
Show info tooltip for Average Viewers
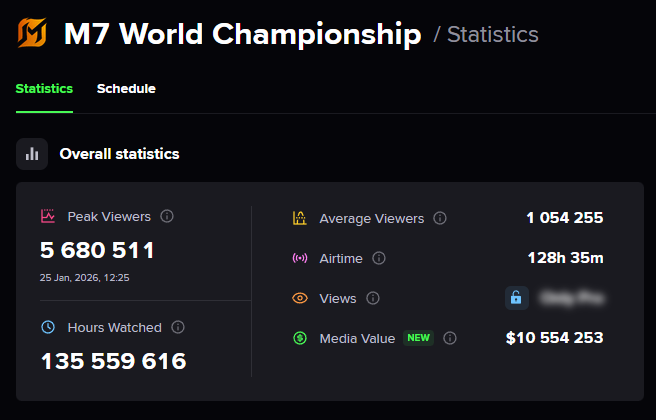coord(440,218)
